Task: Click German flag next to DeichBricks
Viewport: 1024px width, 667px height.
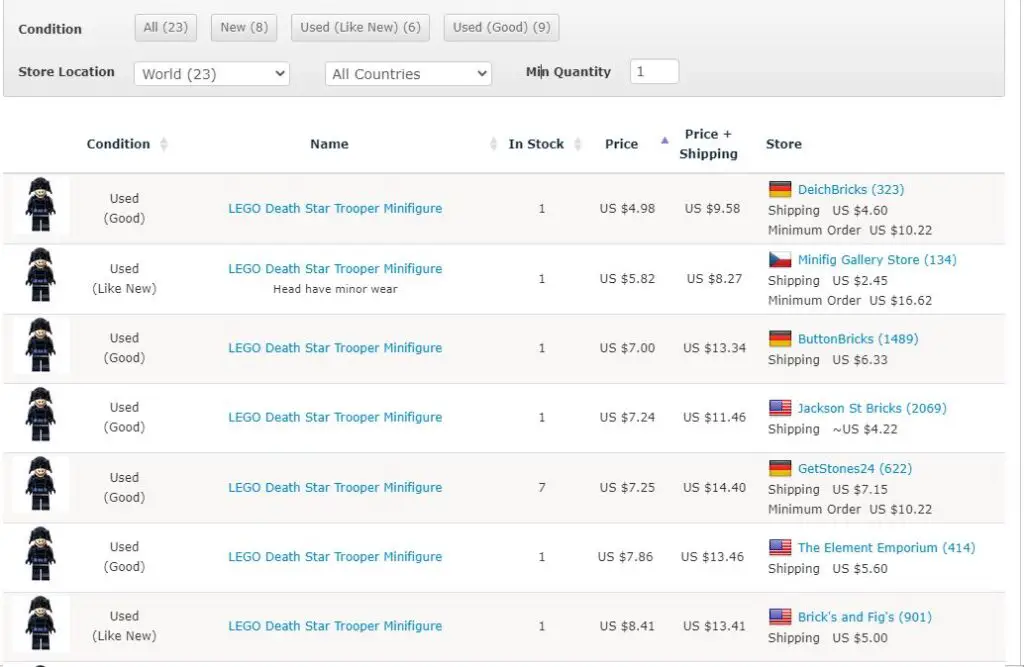Action: click(x=780, y=189)
